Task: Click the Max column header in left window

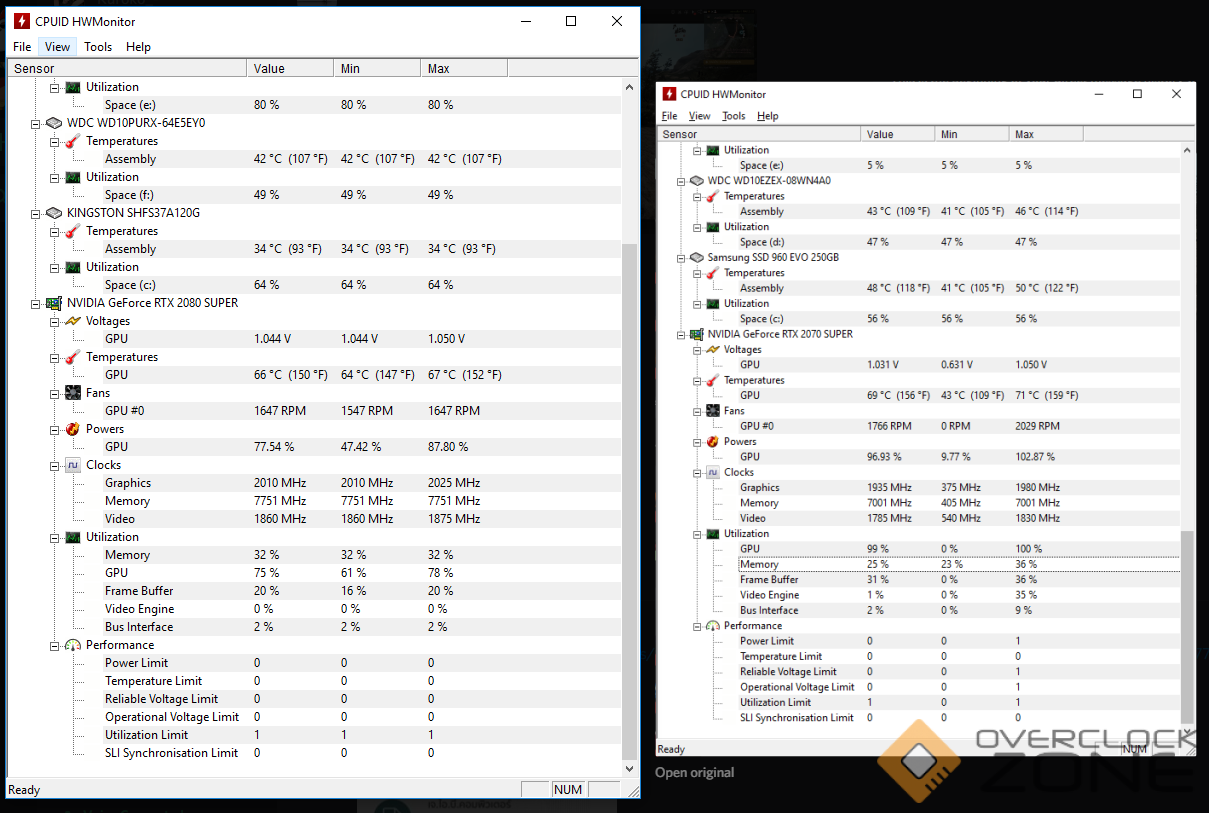Action: (x=464, y=69)
